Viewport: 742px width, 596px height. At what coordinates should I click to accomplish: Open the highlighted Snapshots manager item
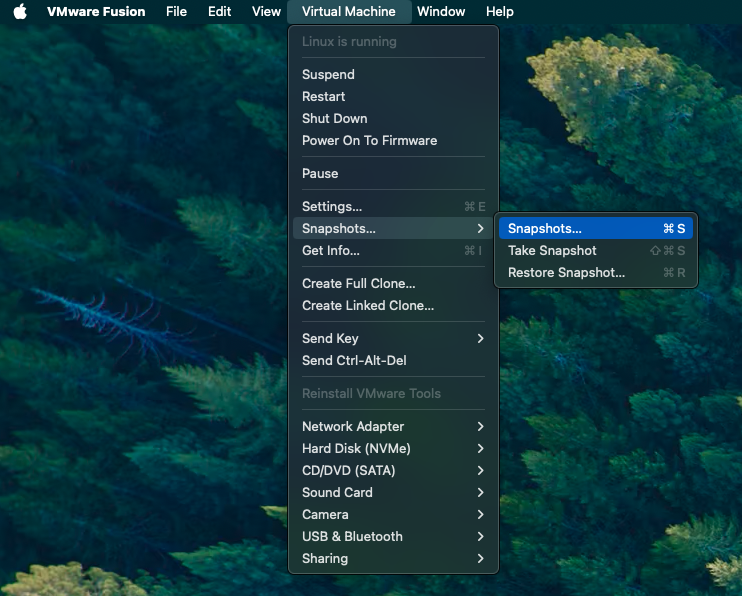(x=545, y=228)
